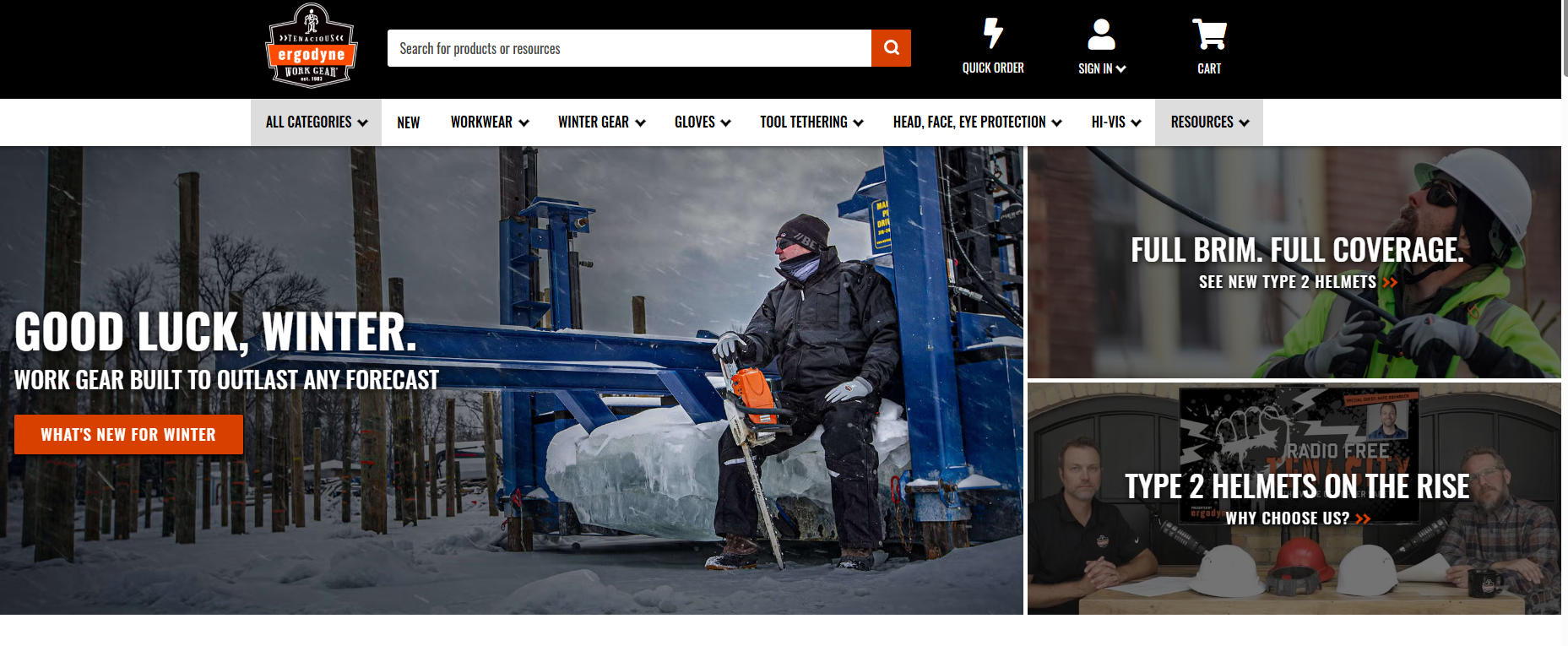Expand the Workwear menu chevron
The image size is (1568, 646).
click(524, 123)
